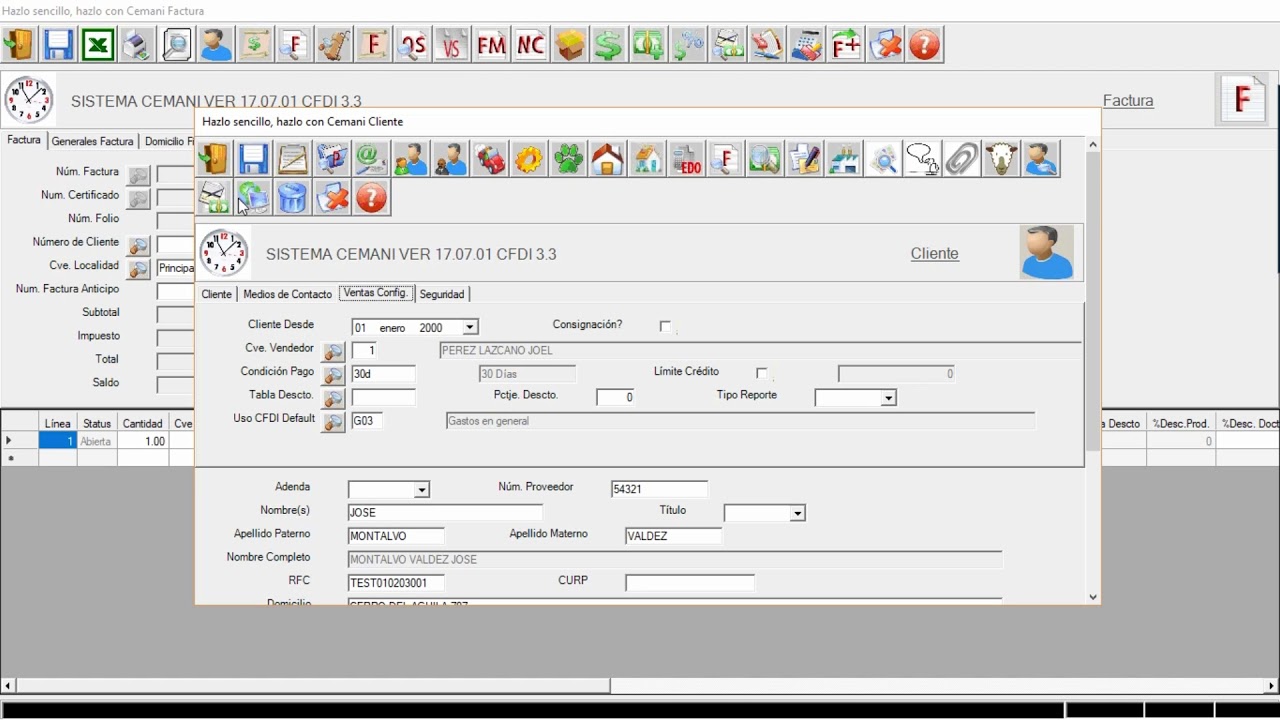Click the Condición Pago field showing 30d
The width and height of the screenshot is (1280, 720).
(x=383, y=374)
